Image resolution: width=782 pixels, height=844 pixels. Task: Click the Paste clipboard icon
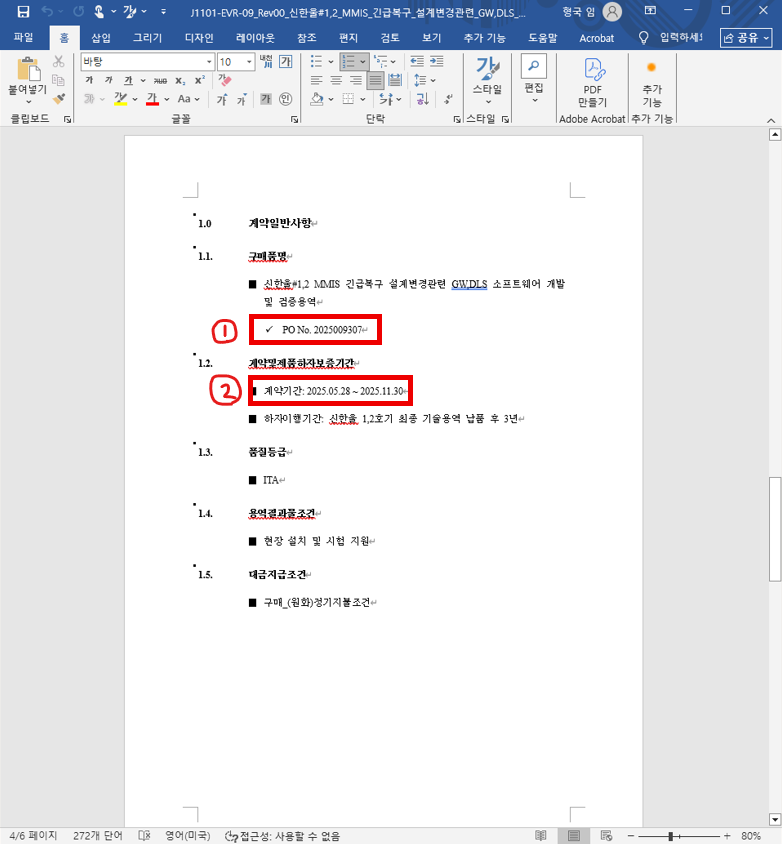pyautogui.click(x=28, y=76)
